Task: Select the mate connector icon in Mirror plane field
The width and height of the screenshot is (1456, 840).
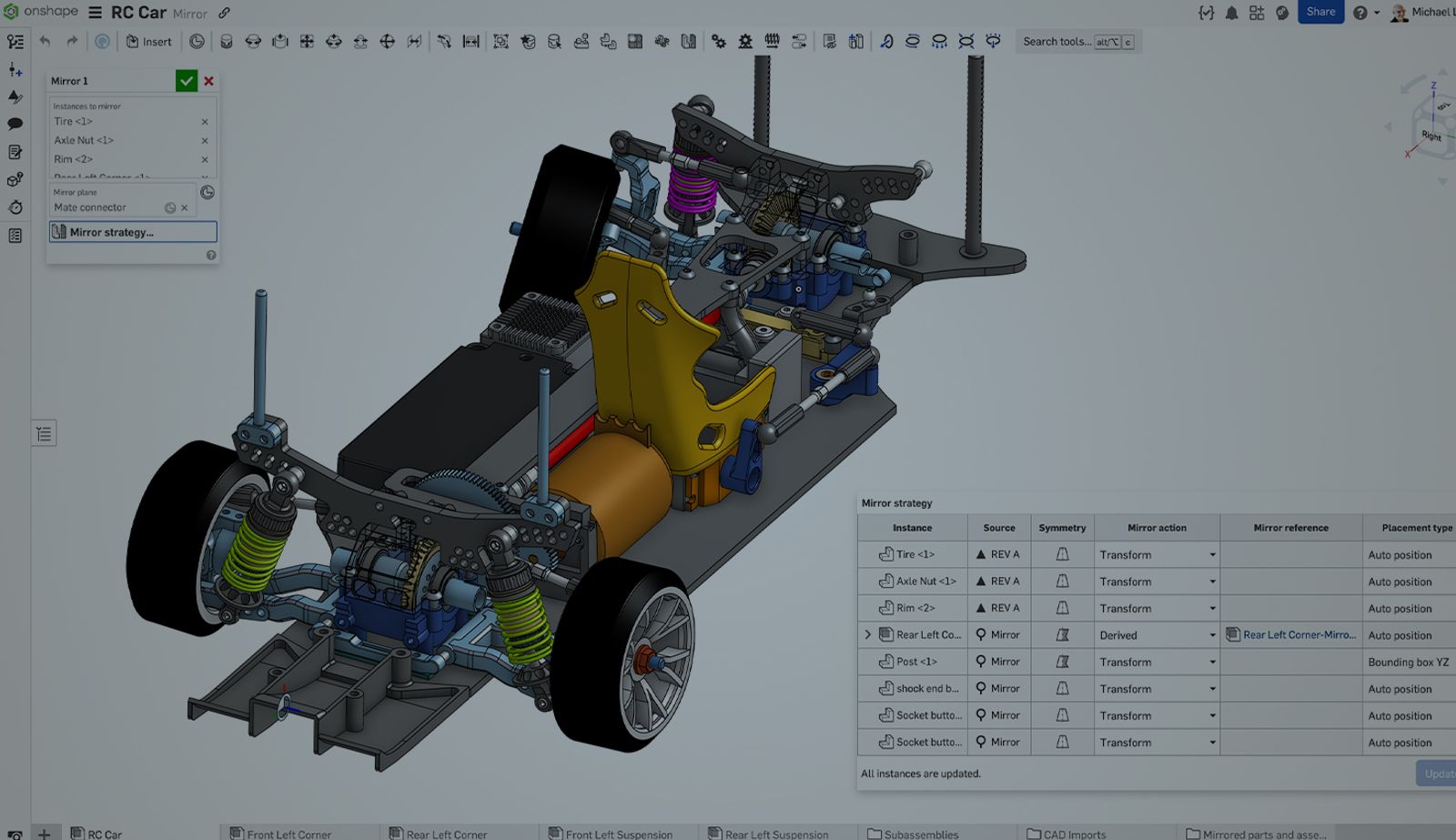Action: 170,207
